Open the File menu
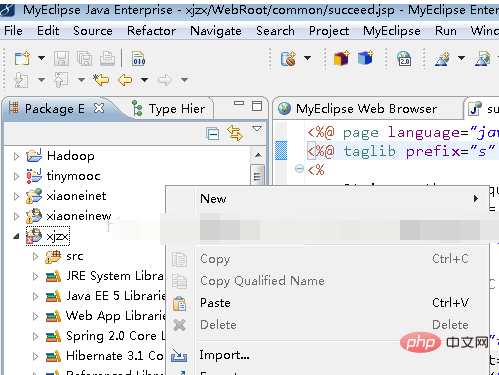The image size is (499, 375). point(13,31)
